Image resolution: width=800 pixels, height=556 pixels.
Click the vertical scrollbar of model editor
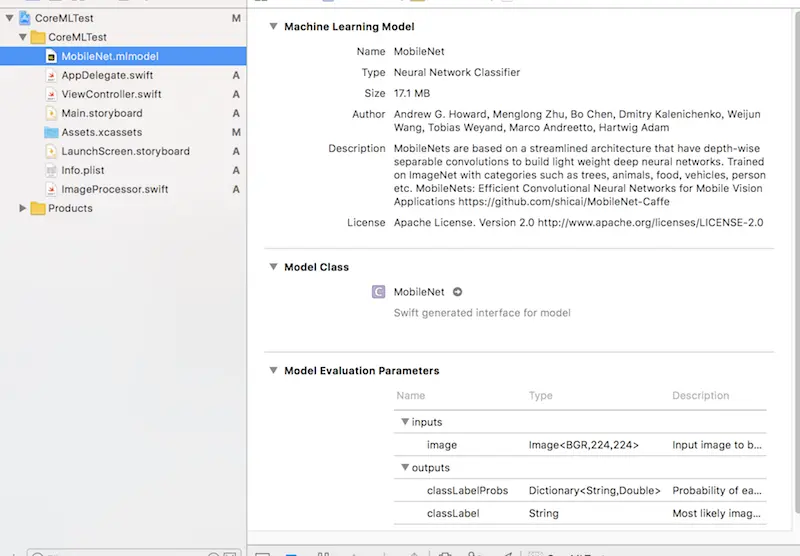797,263
